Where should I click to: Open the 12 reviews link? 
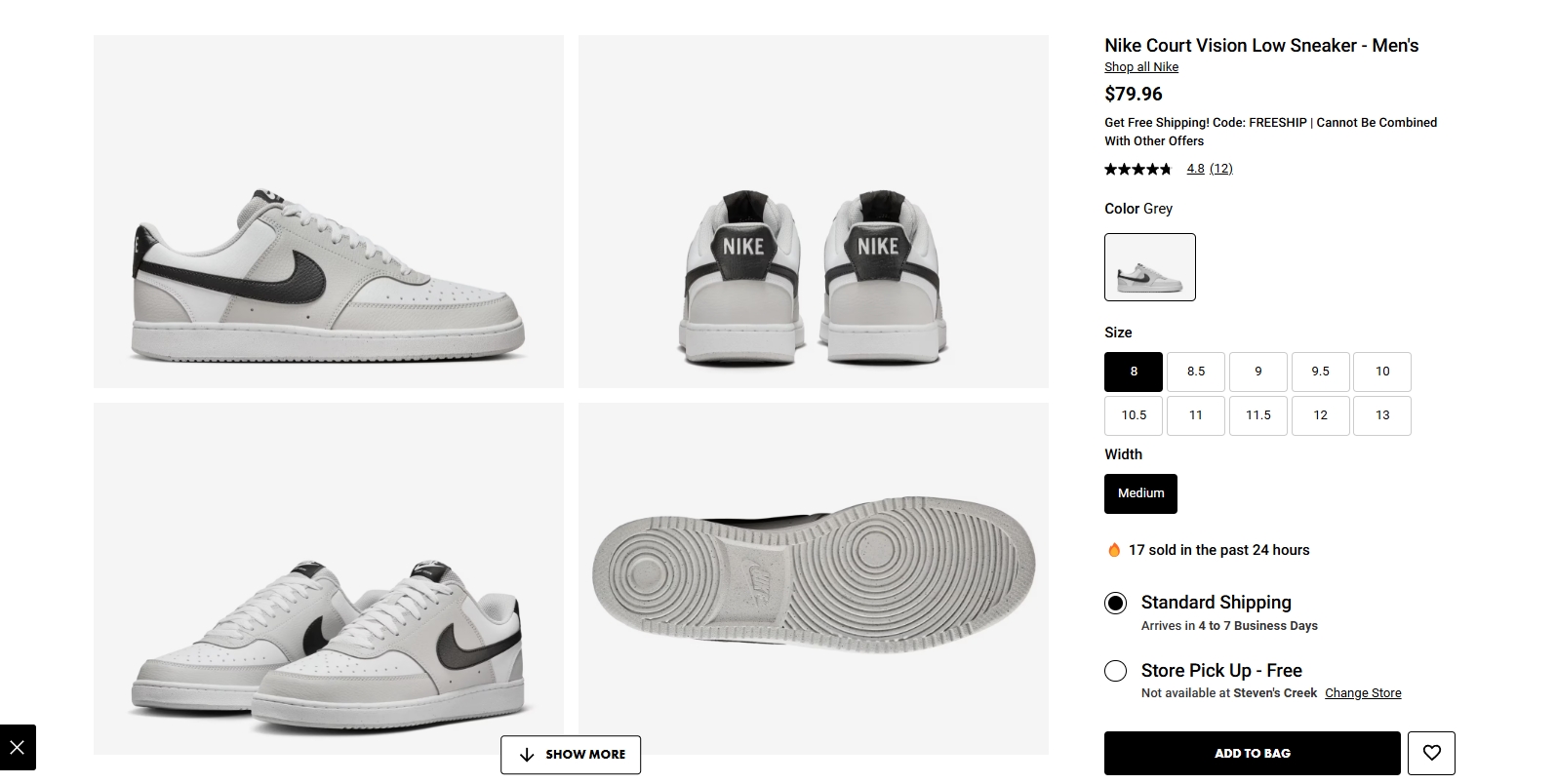[x=1220, y=169]
